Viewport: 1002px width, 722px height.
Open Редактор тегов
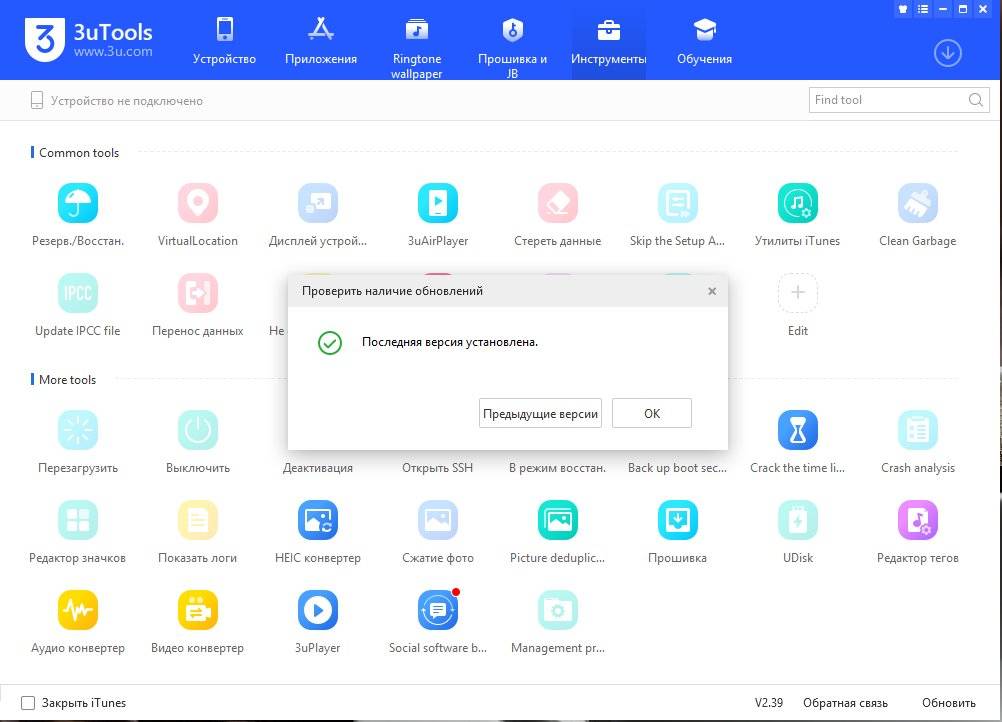918,520
